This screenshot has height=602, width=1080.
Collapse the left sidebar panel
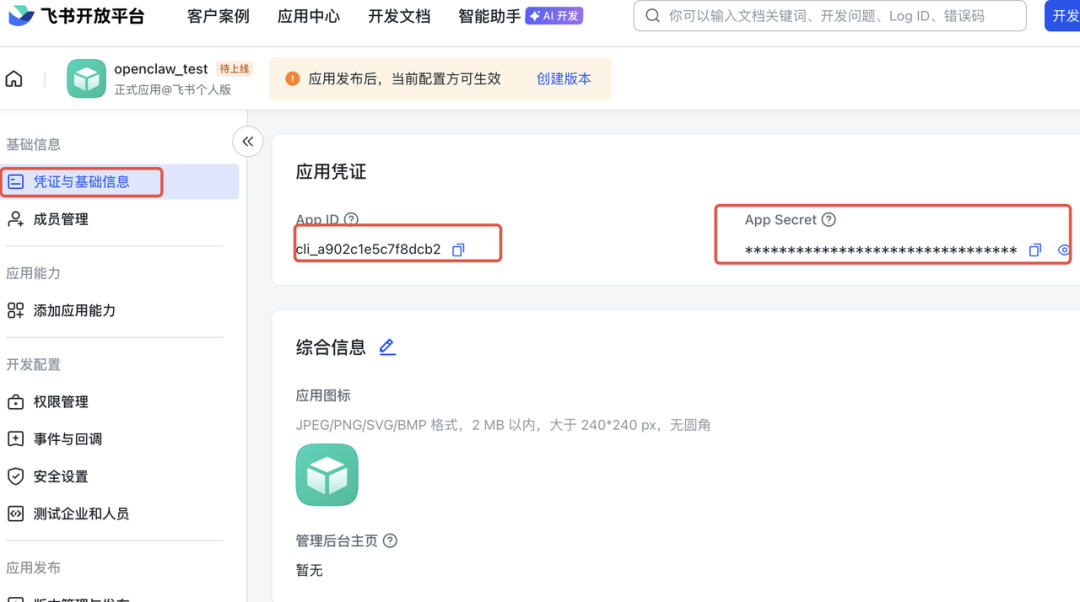(247, 142)
